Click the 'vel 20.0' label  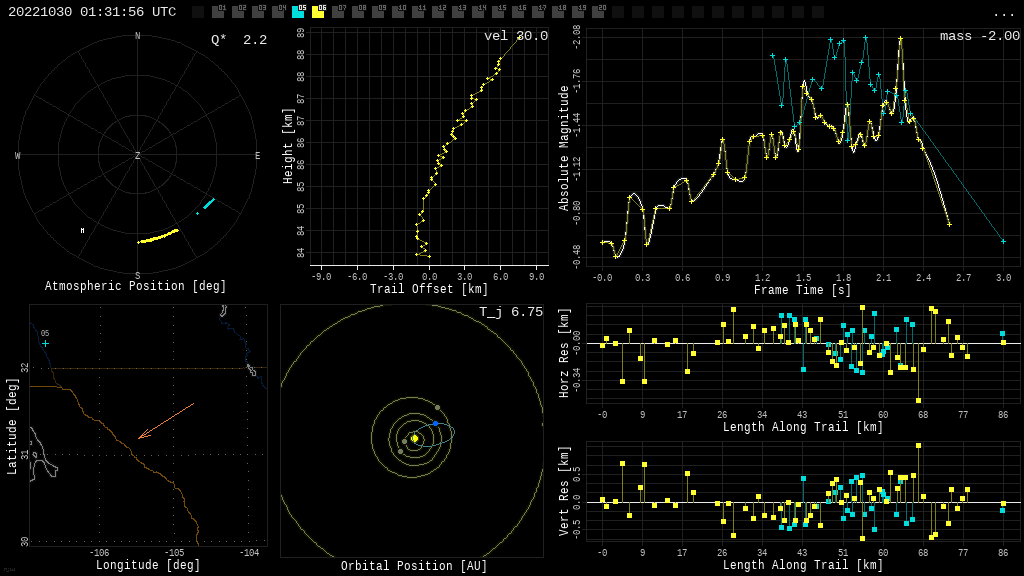[516, 36]
